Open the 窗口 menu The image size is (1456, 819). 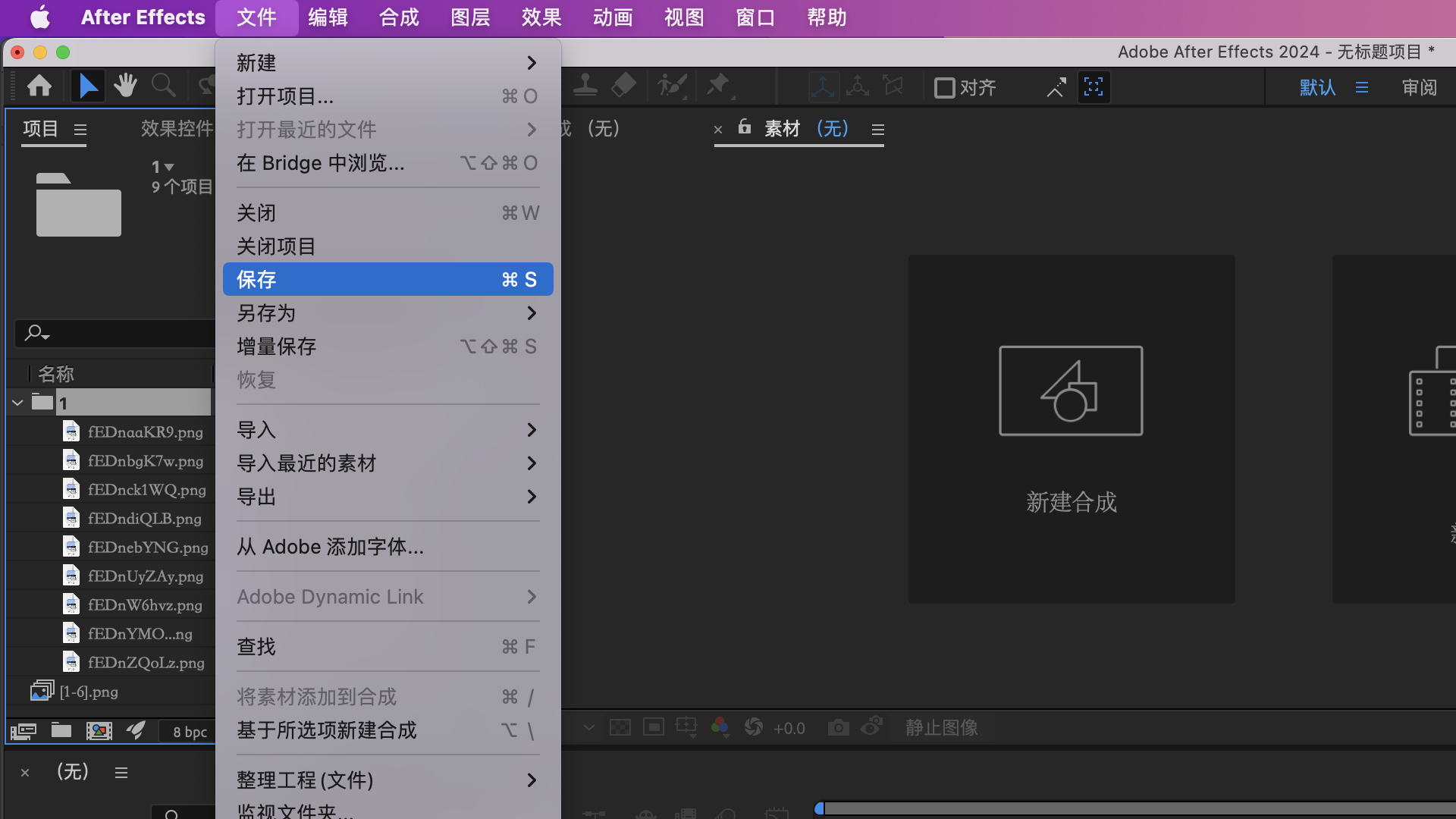(x=754, y=17)
